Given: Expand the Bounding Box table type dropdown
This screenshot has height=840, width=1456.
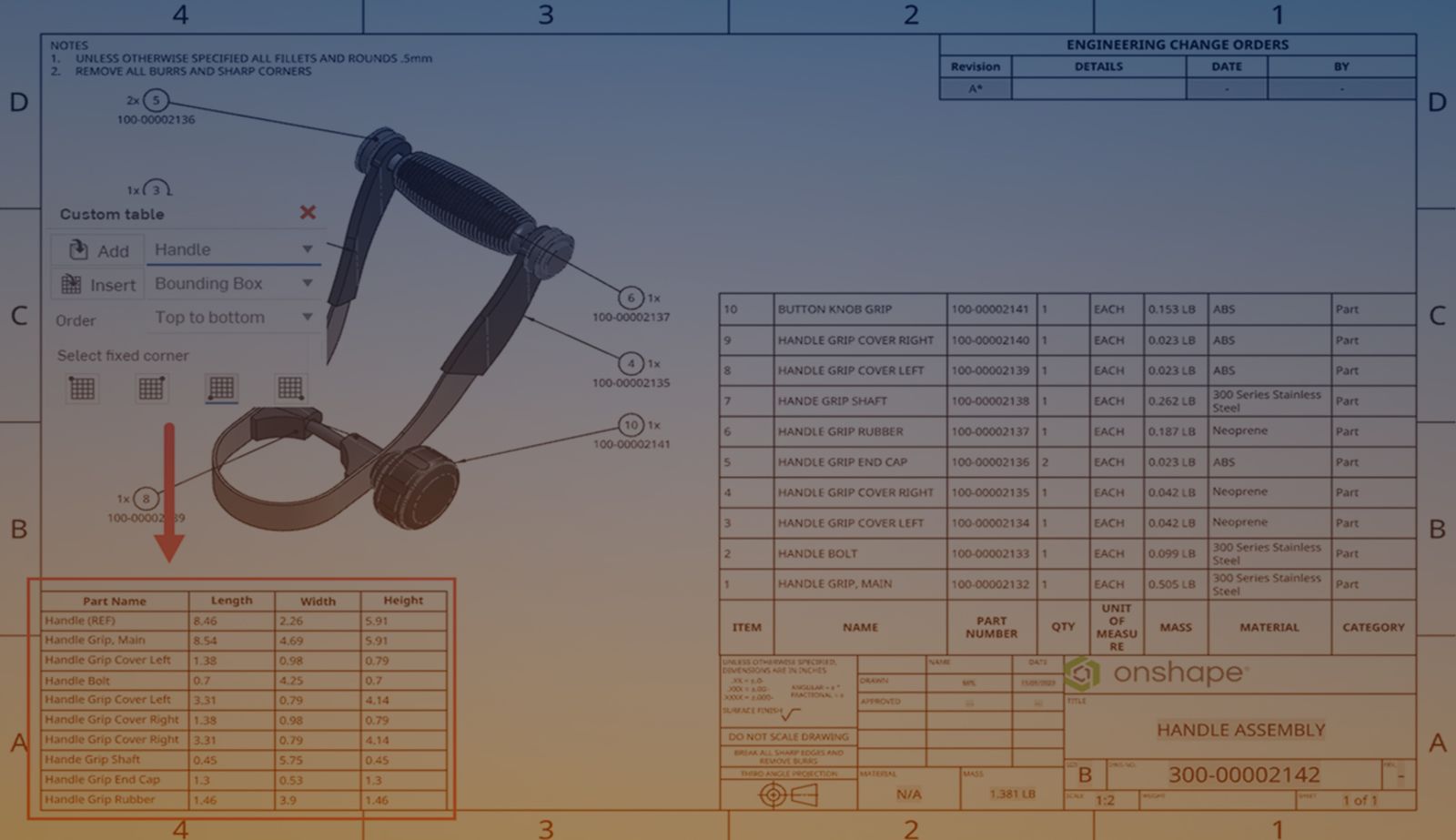Looking at the screenshot, I should coord(233,284).
